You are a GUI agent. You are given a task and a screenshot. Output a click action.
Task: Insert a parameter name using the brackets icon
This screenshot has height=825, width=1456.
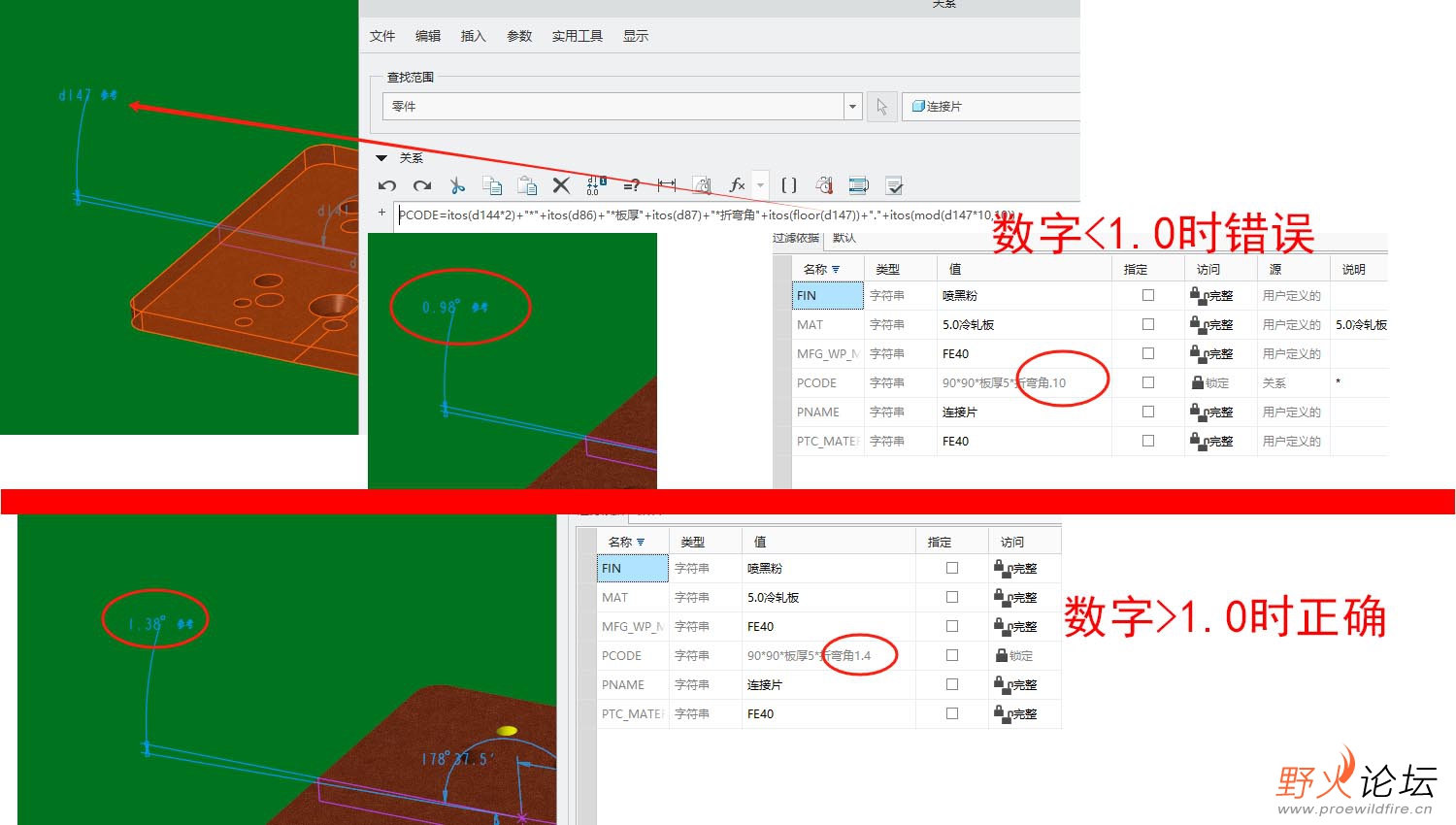pyautogui.click(x=789, y=185)
